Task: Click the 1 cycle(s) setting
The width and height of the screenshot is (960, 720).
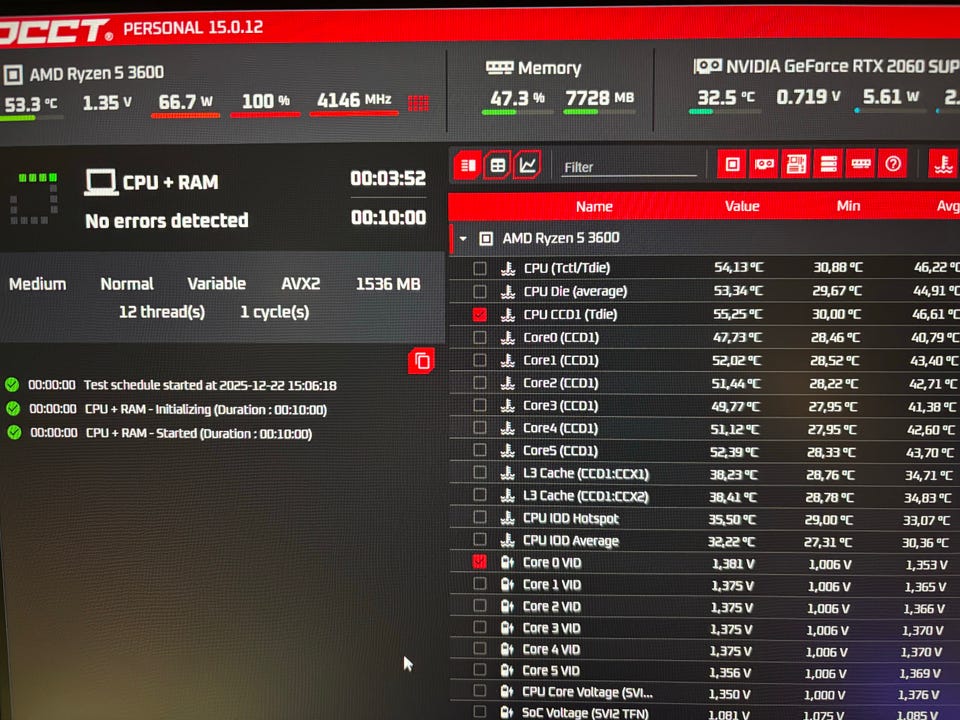Action: [x=274, y=312]
